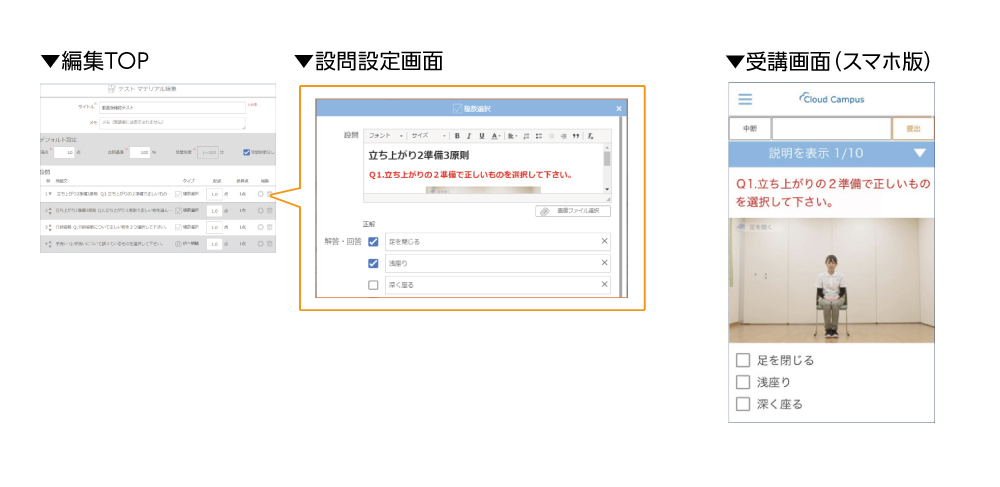This screenshot has width=1000, height=487.
Task: Check 足を閉じる in the smartphone view
Action: click(x=742, y=361)
